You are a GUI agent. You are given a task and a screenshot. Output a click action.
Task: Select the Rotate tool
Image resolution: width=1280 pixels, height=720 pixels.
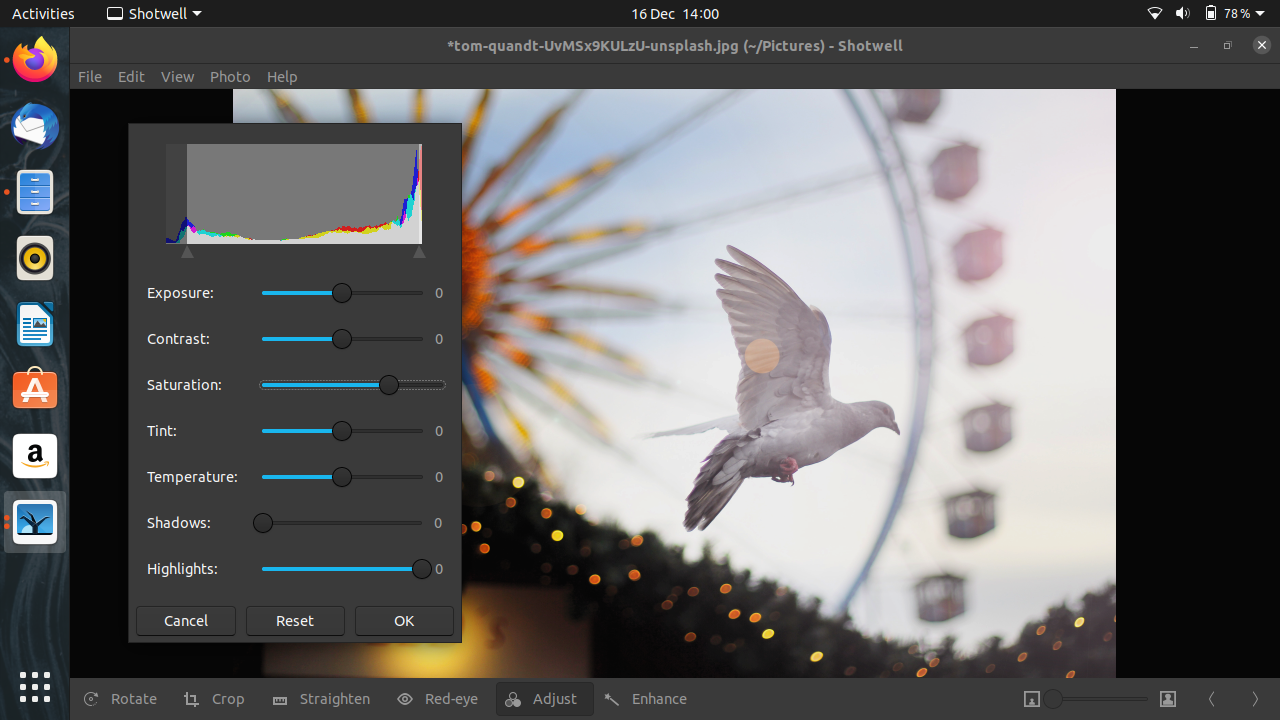click(x=120, y=698)
